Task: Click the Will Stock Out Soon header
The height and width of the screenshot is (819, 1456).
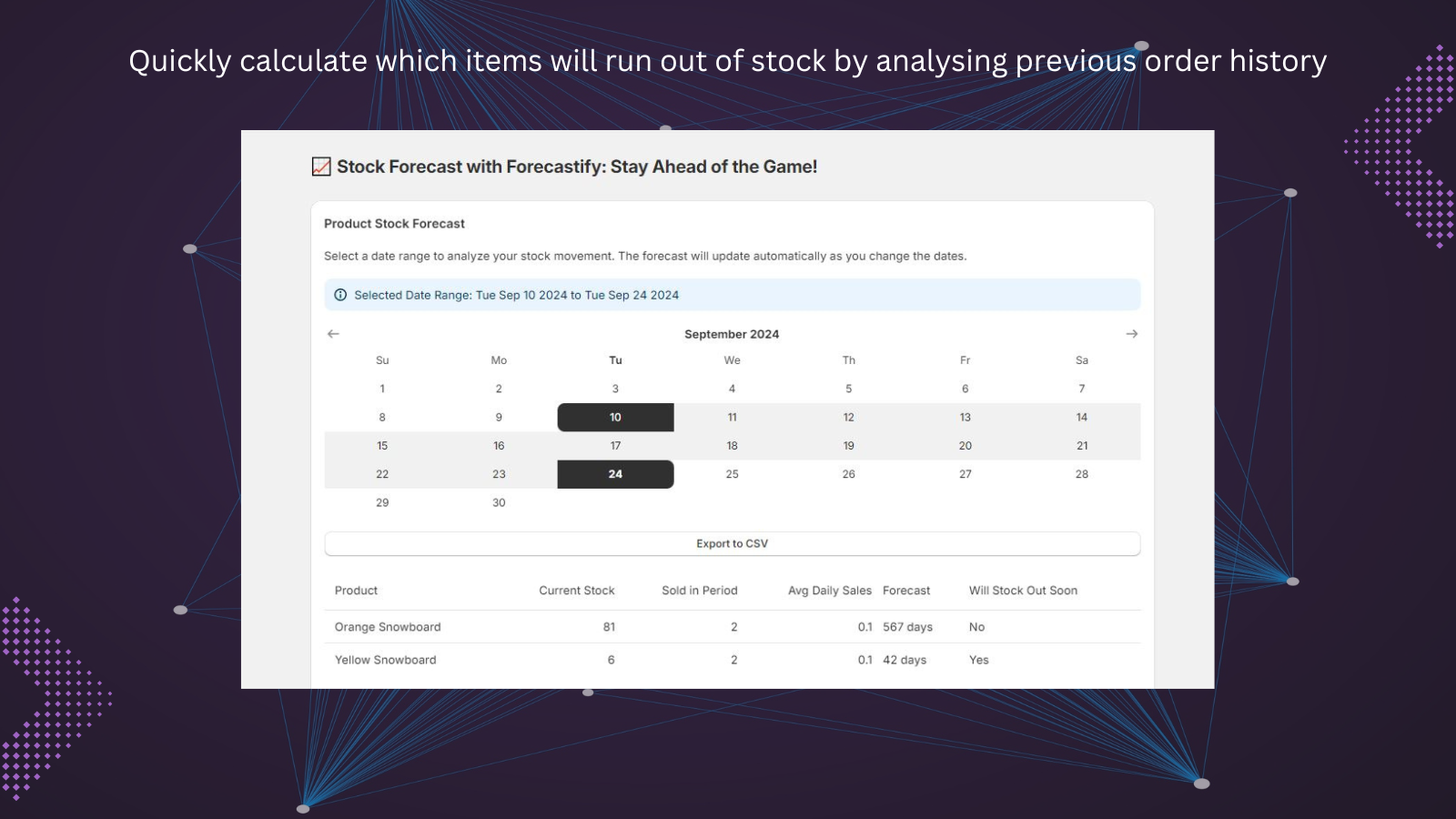Action: (x=1023, y=591)
